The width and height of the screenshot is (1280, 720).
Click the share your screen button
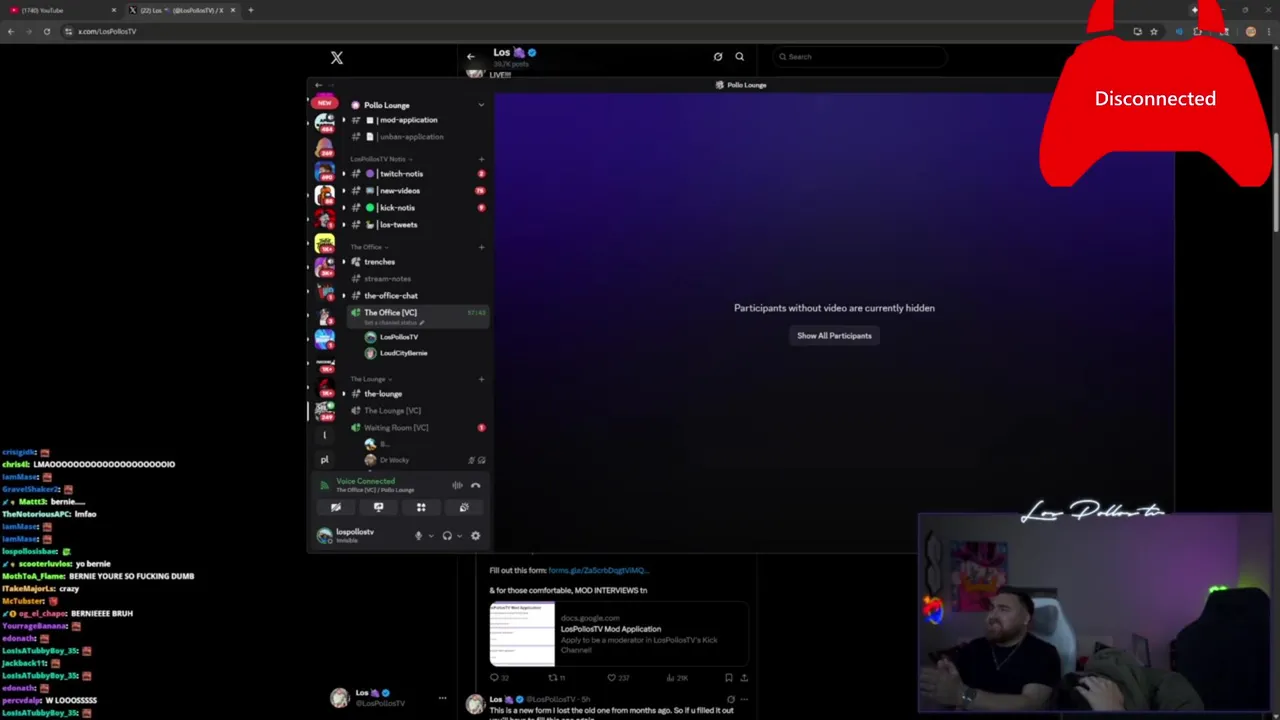point(378,508)
